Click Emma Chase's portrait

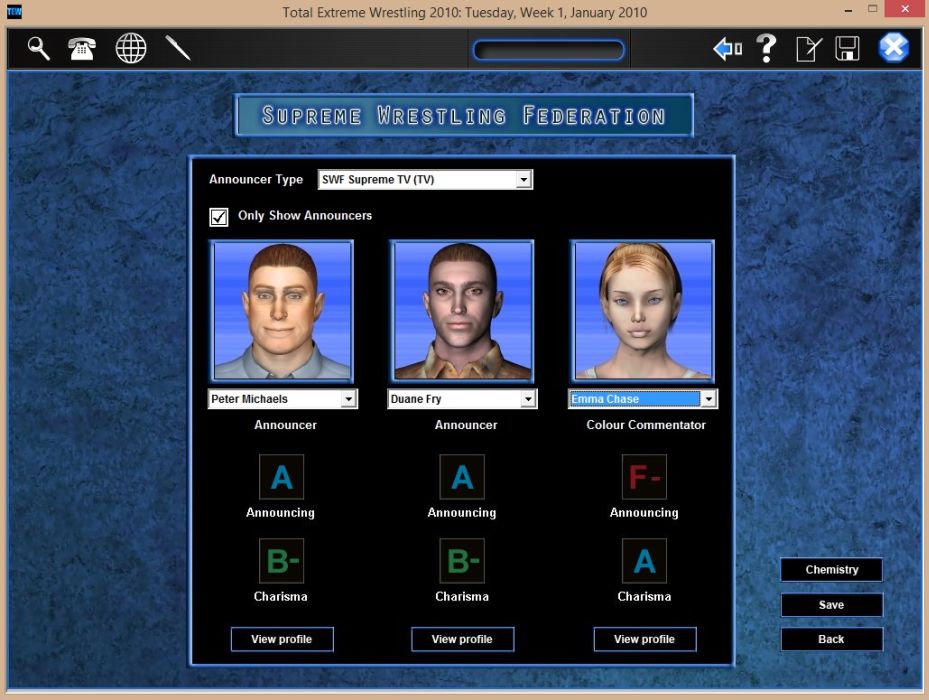(x=643, y=311)
